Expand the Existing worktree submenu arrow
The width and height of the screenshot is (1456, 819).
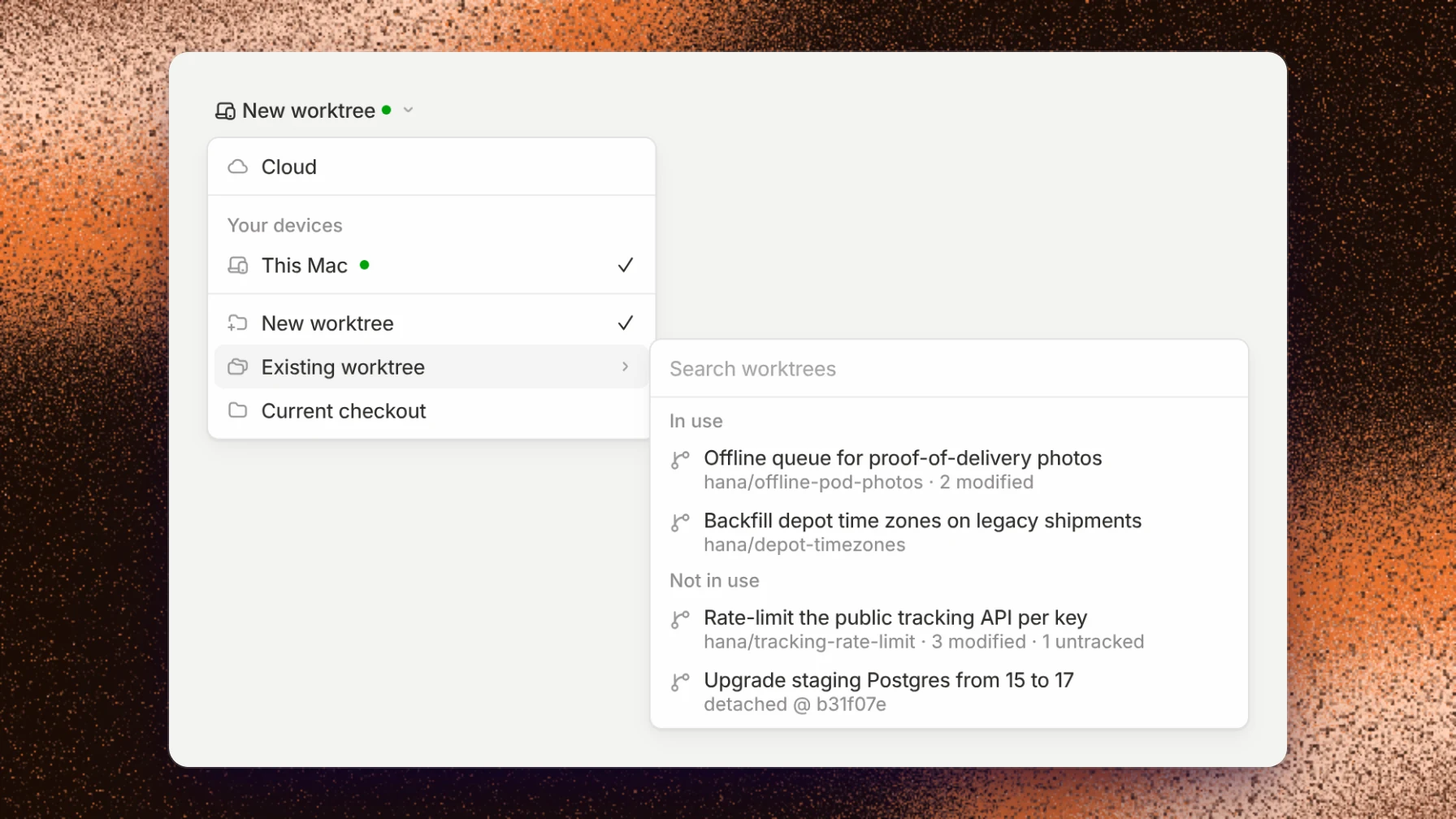pos(626,366)
